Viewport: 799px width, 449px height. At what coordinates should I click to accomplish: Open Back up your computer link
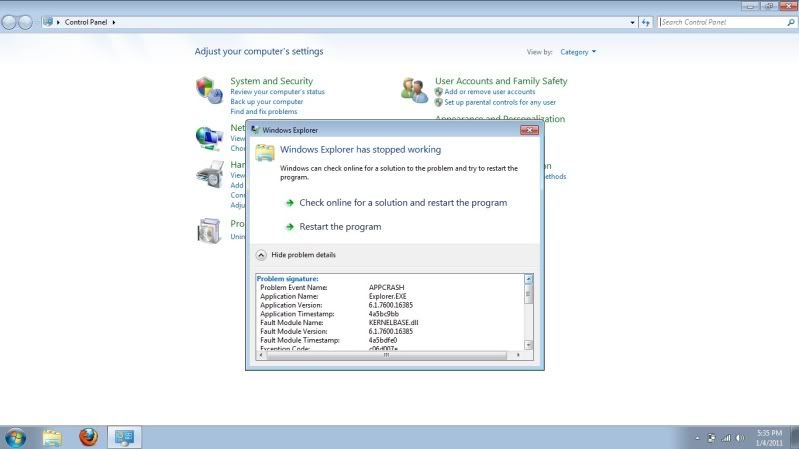(267, 102)
